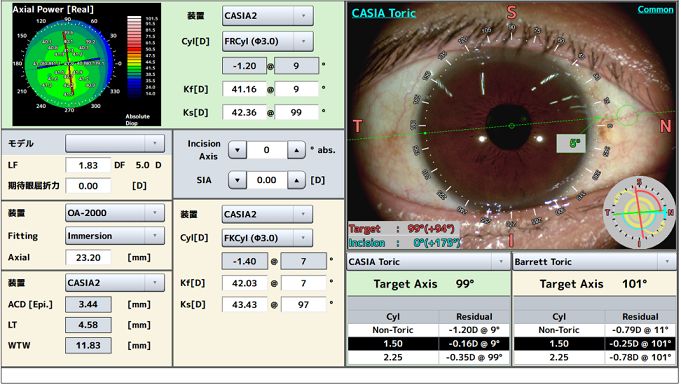The height and width of the screenshot is (385, 681).
Task: Click Barrett Toric Target Axis 101° header
Action: click(595, 284)
